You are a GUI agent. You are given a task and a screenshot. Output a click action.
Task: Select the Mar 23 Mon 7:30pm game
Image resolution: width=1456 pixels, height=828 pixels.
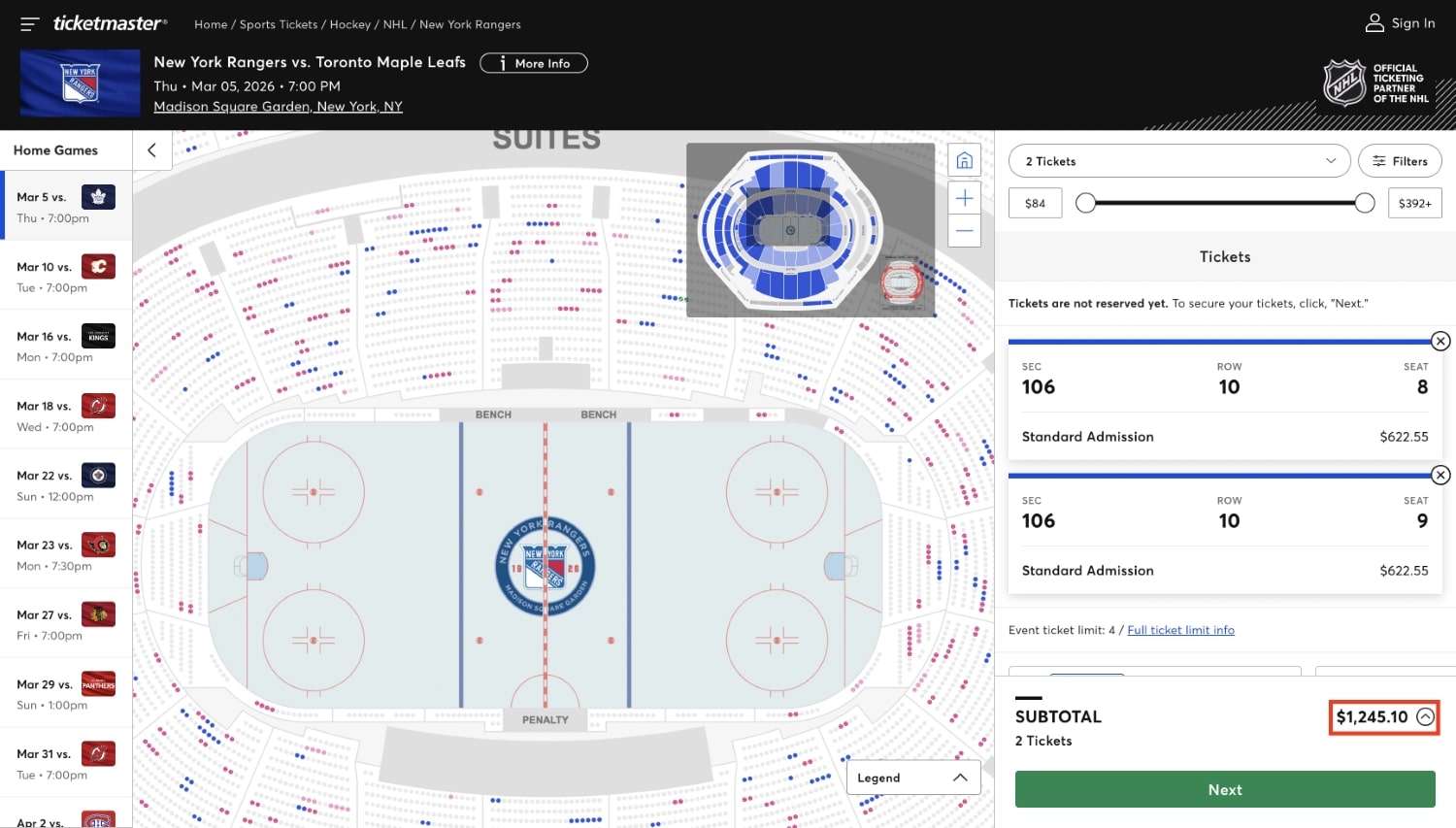click(x=66, y=554)
